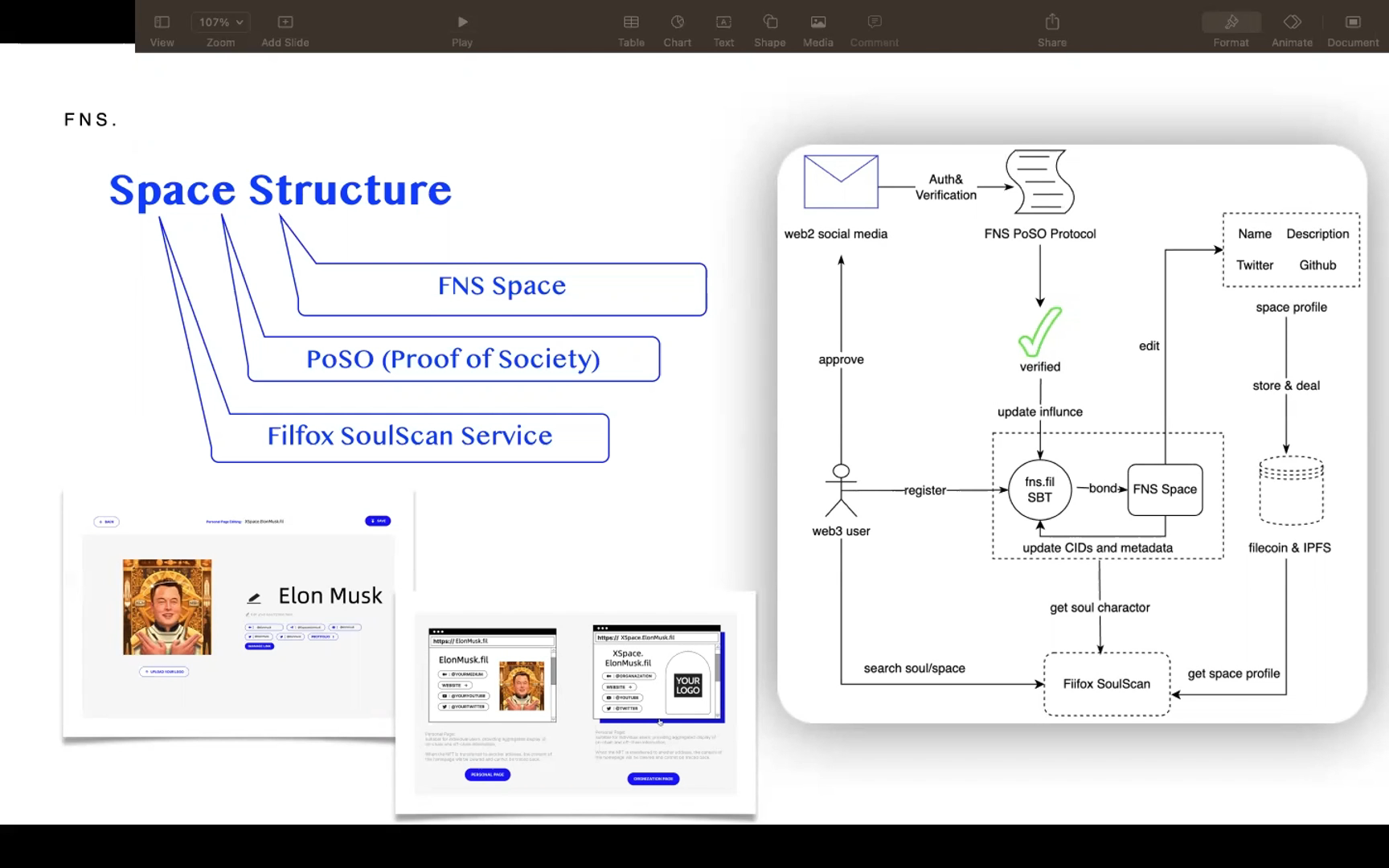Click the 'store & deal' label
1389x868 pixels.
coord(1286,386)
